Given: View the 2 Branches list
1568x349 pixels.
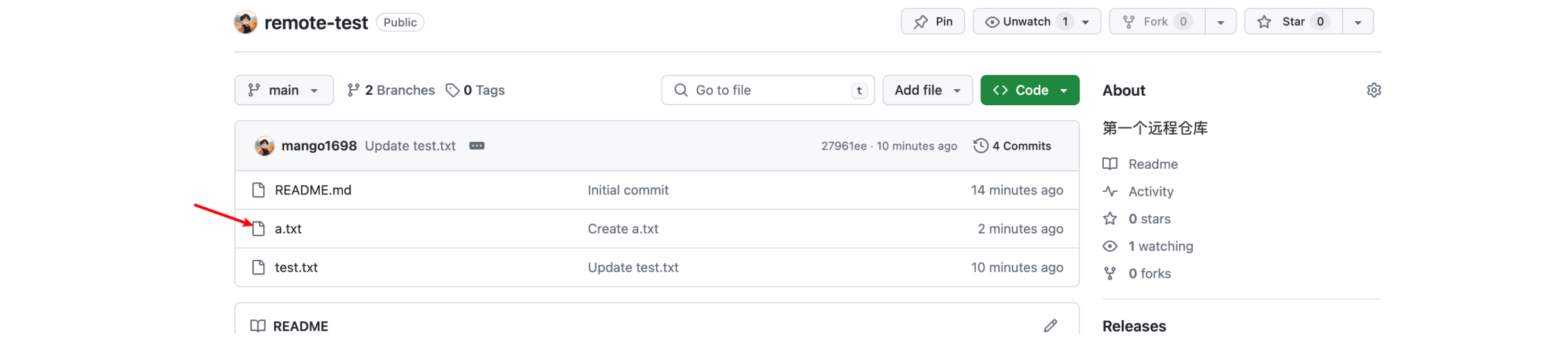Looking at the screenshot, I should tap(391, 90).
